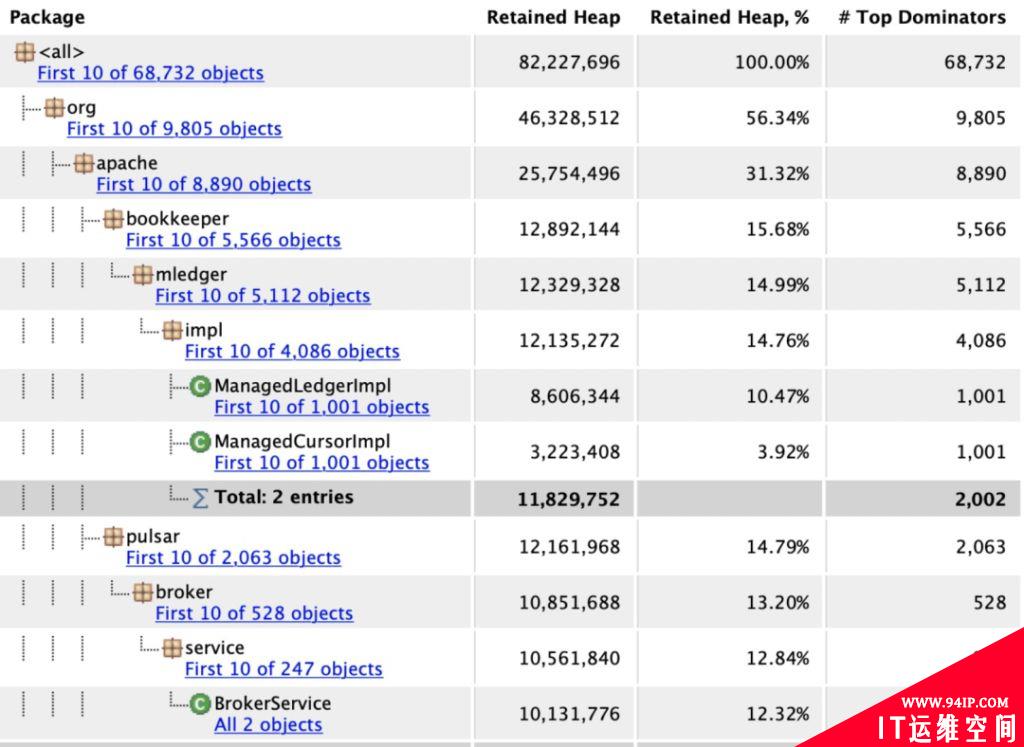Image resolution: width=1024 pixels, height=747 pixels.
Task: Click the ManagedLedgerImpl class icon
Action: tap(200, 387)
